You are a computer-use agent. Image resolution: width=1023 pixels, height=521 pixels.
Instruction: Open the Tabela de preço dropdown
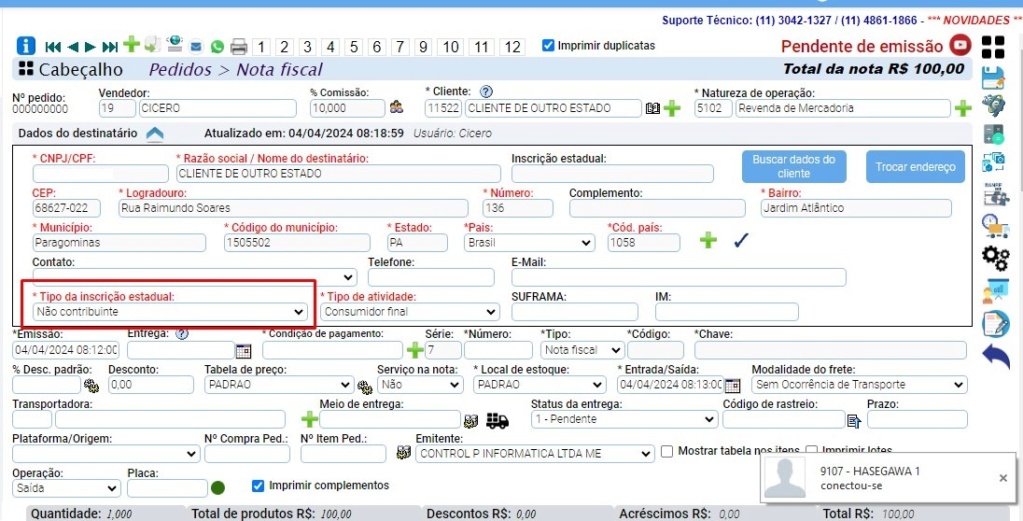click(279, 385)
